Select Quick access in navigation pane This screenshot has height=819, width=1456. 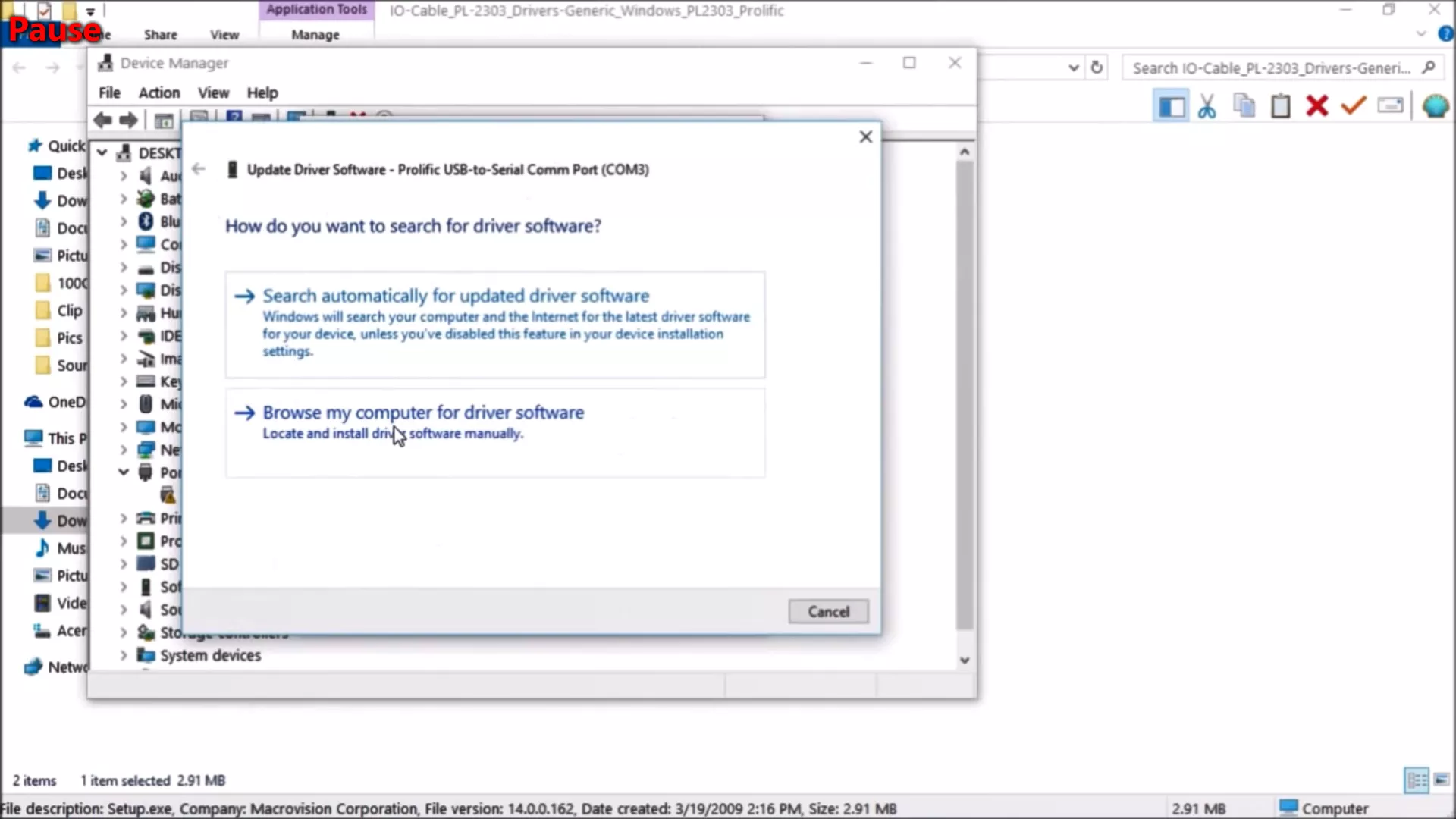click(x=57, y=146)
